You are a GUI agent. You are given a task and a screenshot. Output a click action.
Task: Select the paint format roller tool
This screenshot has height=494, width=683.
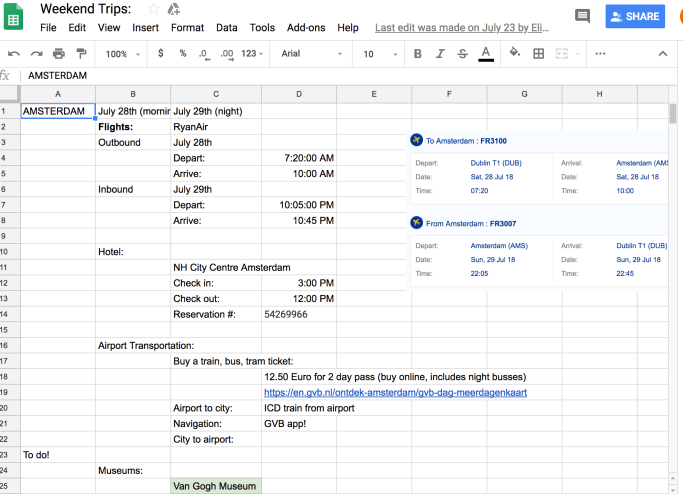coord(82,54)
